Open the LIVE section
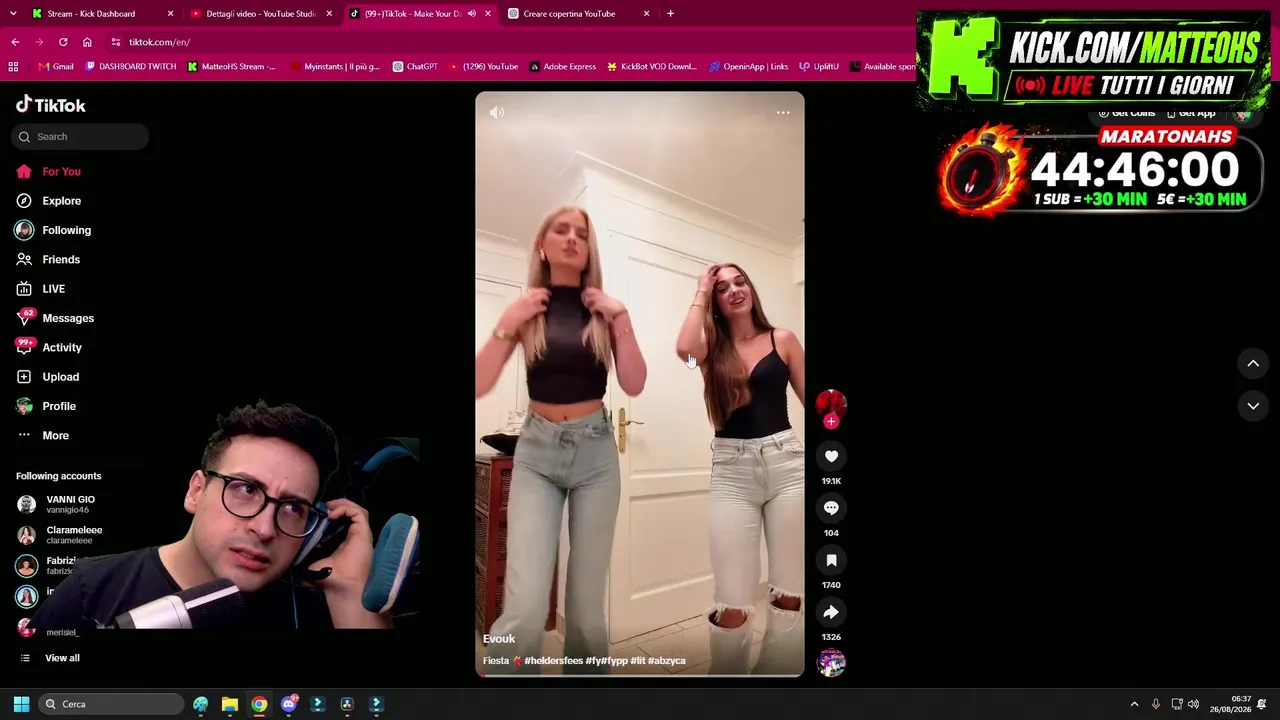The width and height of the screenshot is (1280, 720). 40,289
